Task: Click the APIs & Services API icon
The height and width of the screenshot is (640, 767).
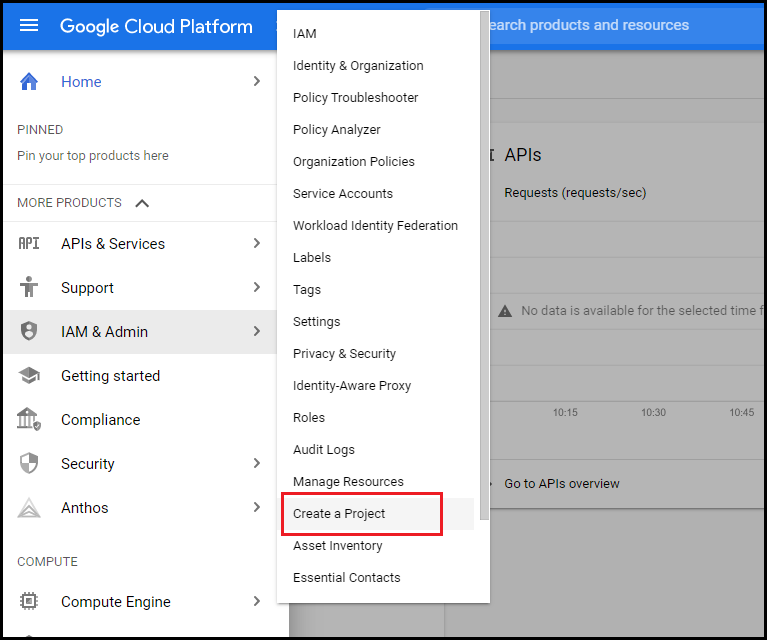Action: tap(29, 243)
